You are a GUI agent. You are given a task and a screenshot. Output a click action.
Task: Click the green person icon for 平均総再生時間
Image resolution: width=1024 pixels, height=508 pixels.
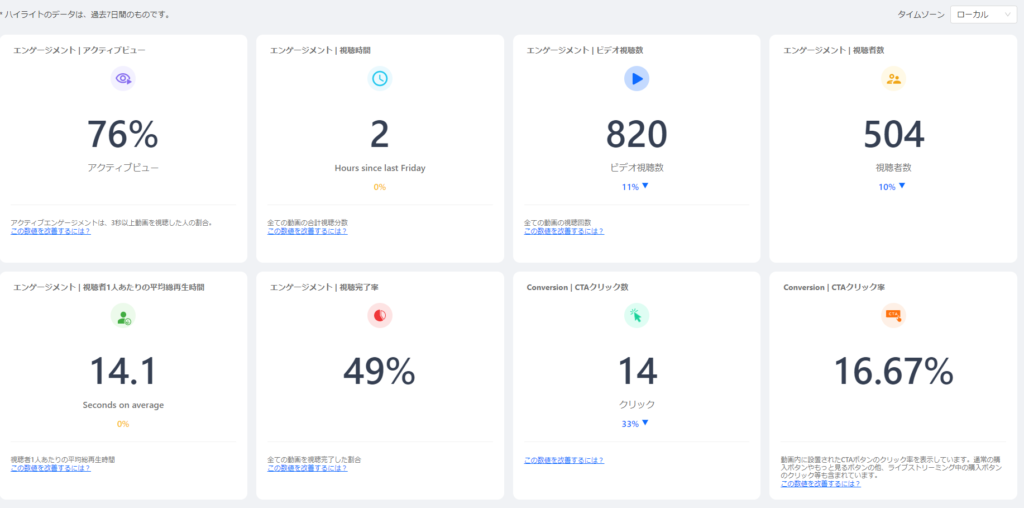click(123, 317)
